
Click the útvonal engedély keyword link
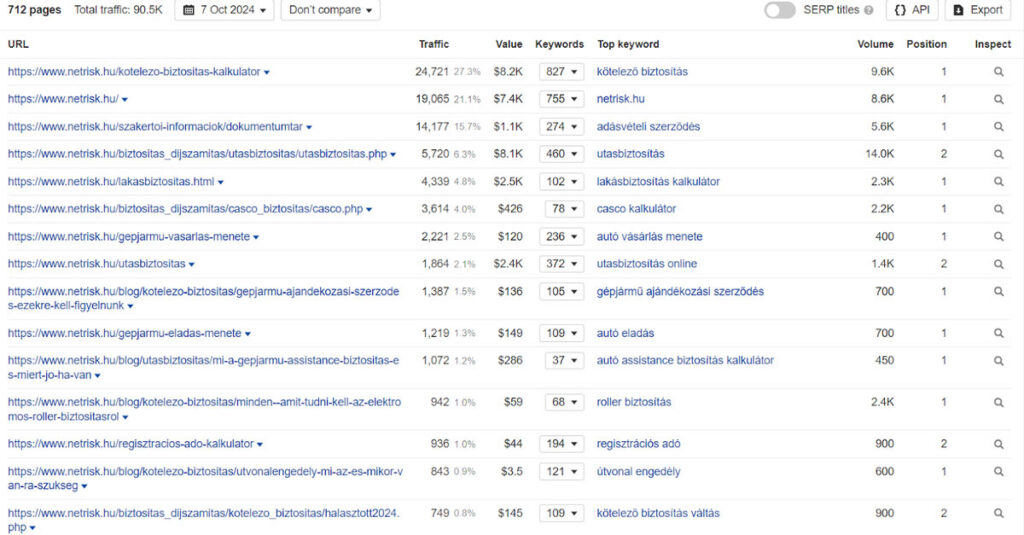click(x=638, y=472)
